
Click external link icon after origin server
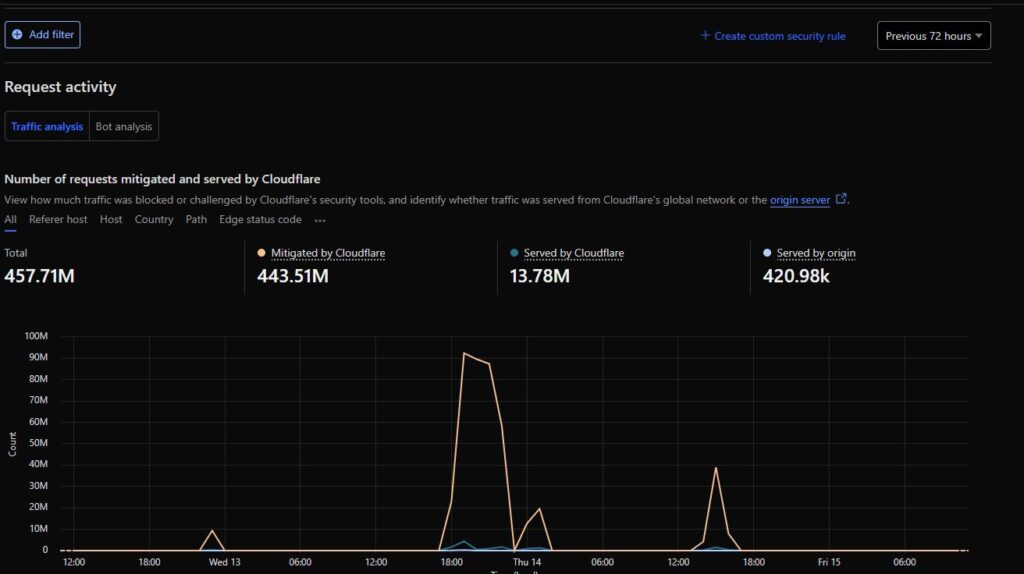(841, 199)
